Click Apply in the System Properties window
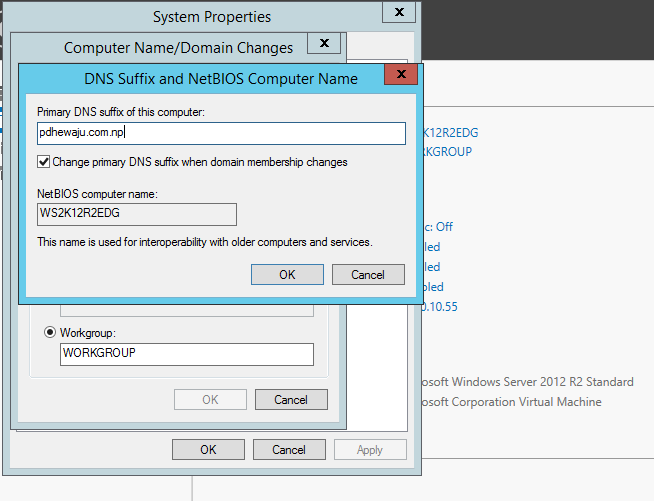The image size is (654, 501). (370, 450)
